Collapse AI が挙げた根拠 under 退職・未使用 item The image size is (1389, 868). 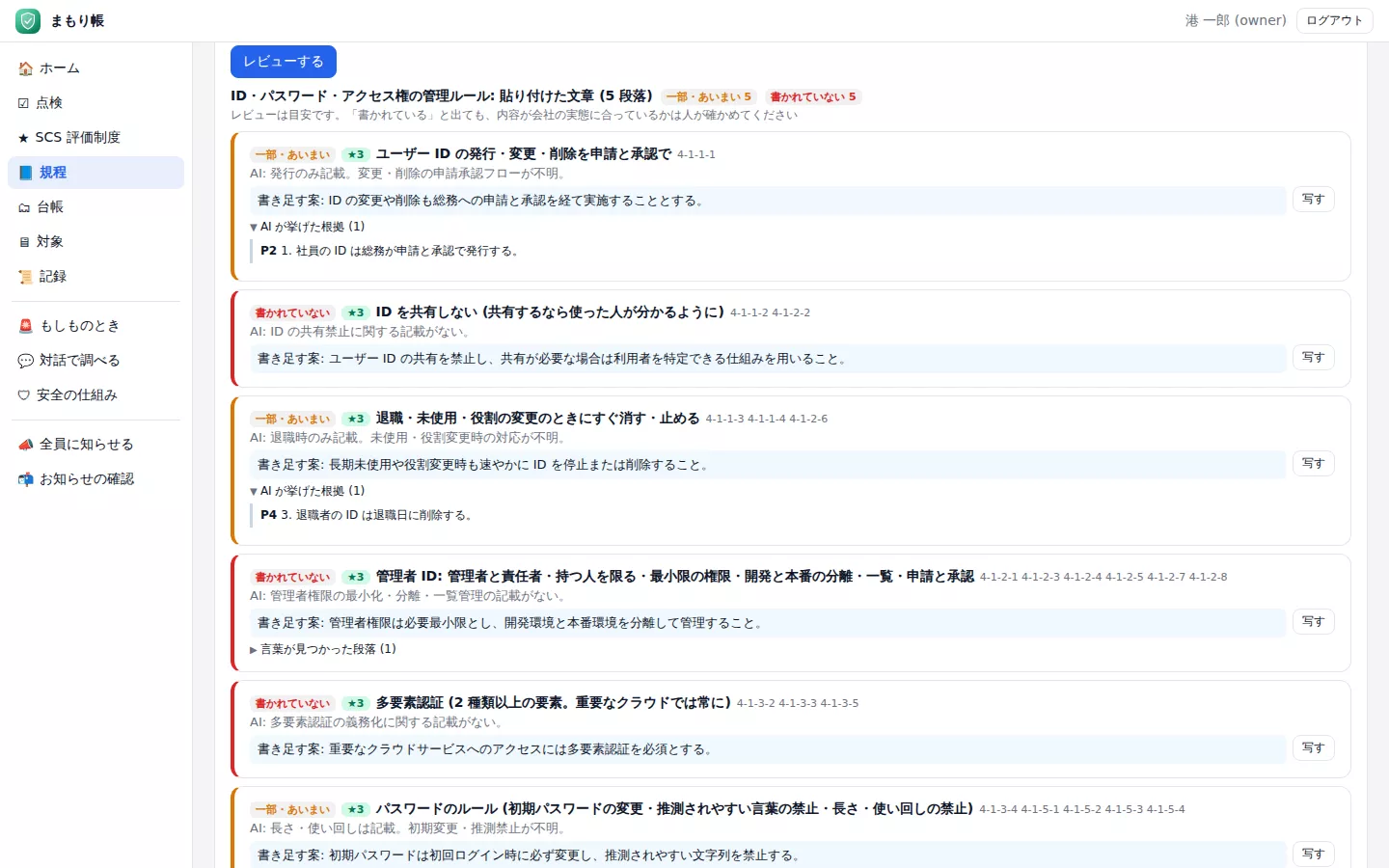point(307,491)
